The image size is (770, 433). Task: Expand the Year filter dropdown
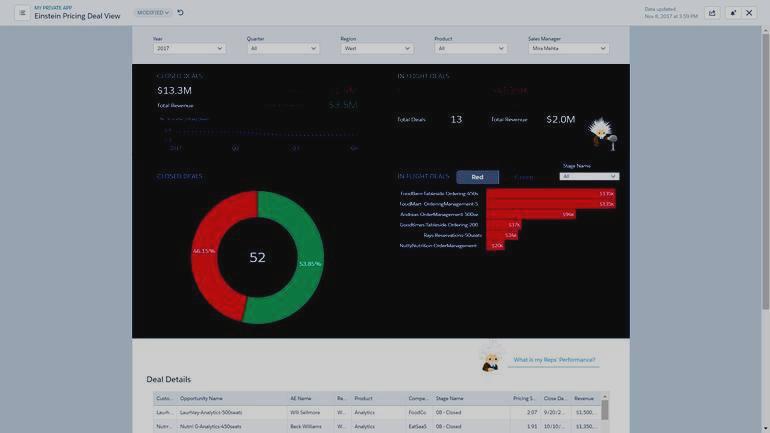[x=189, y=48]
